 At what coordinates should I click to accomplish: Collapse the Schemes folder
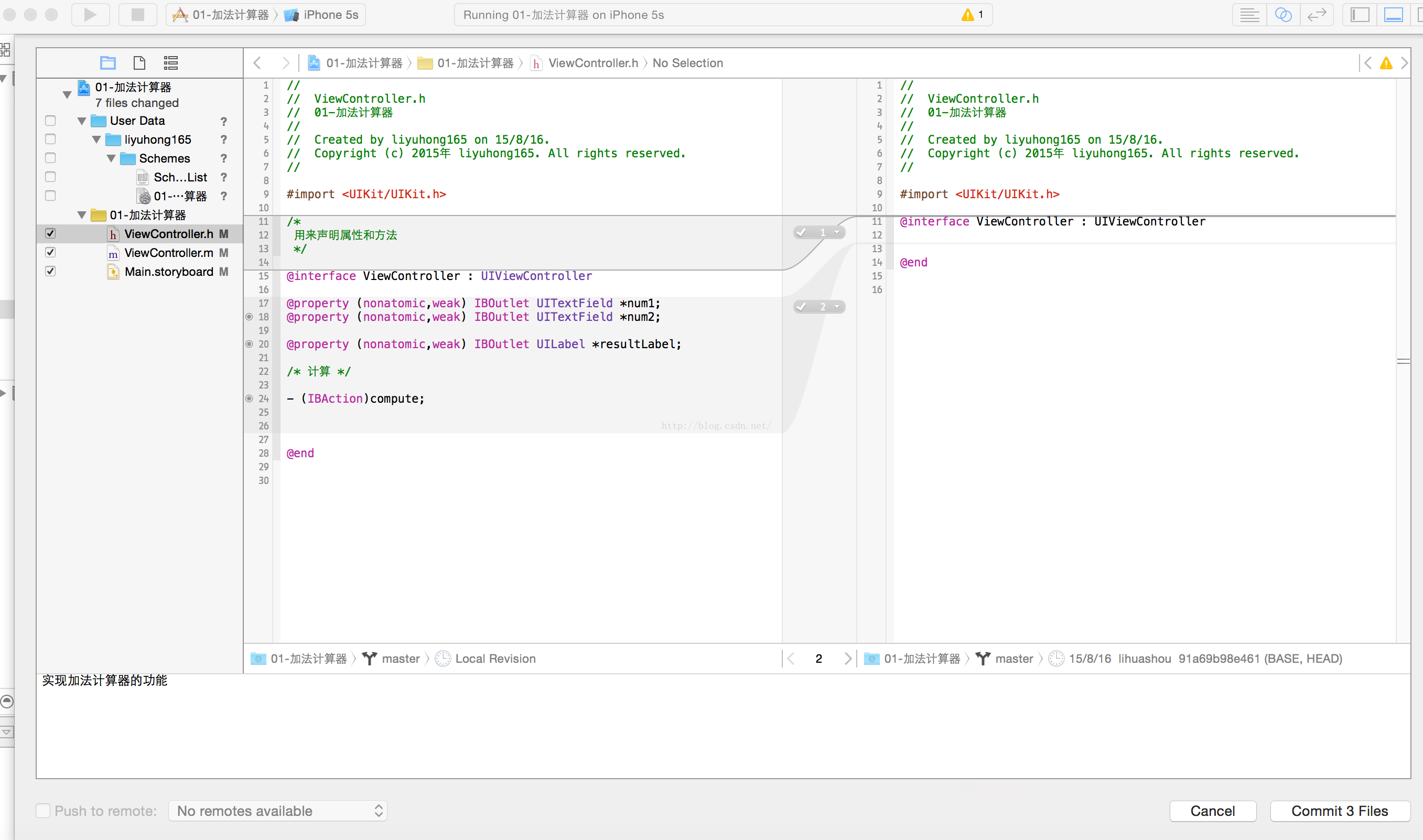(x=111, y=158)
